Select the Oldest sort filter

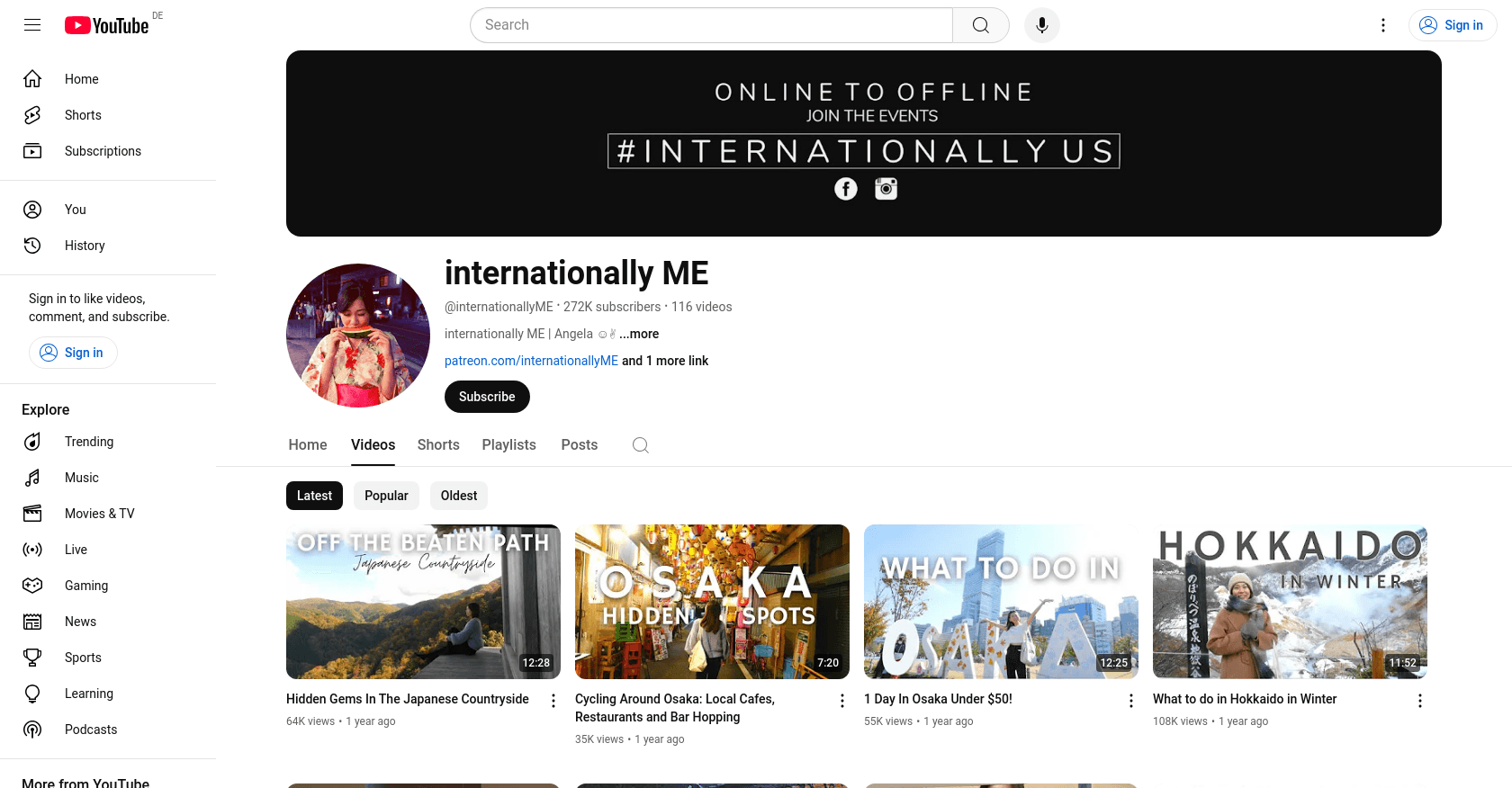(459, 496)
